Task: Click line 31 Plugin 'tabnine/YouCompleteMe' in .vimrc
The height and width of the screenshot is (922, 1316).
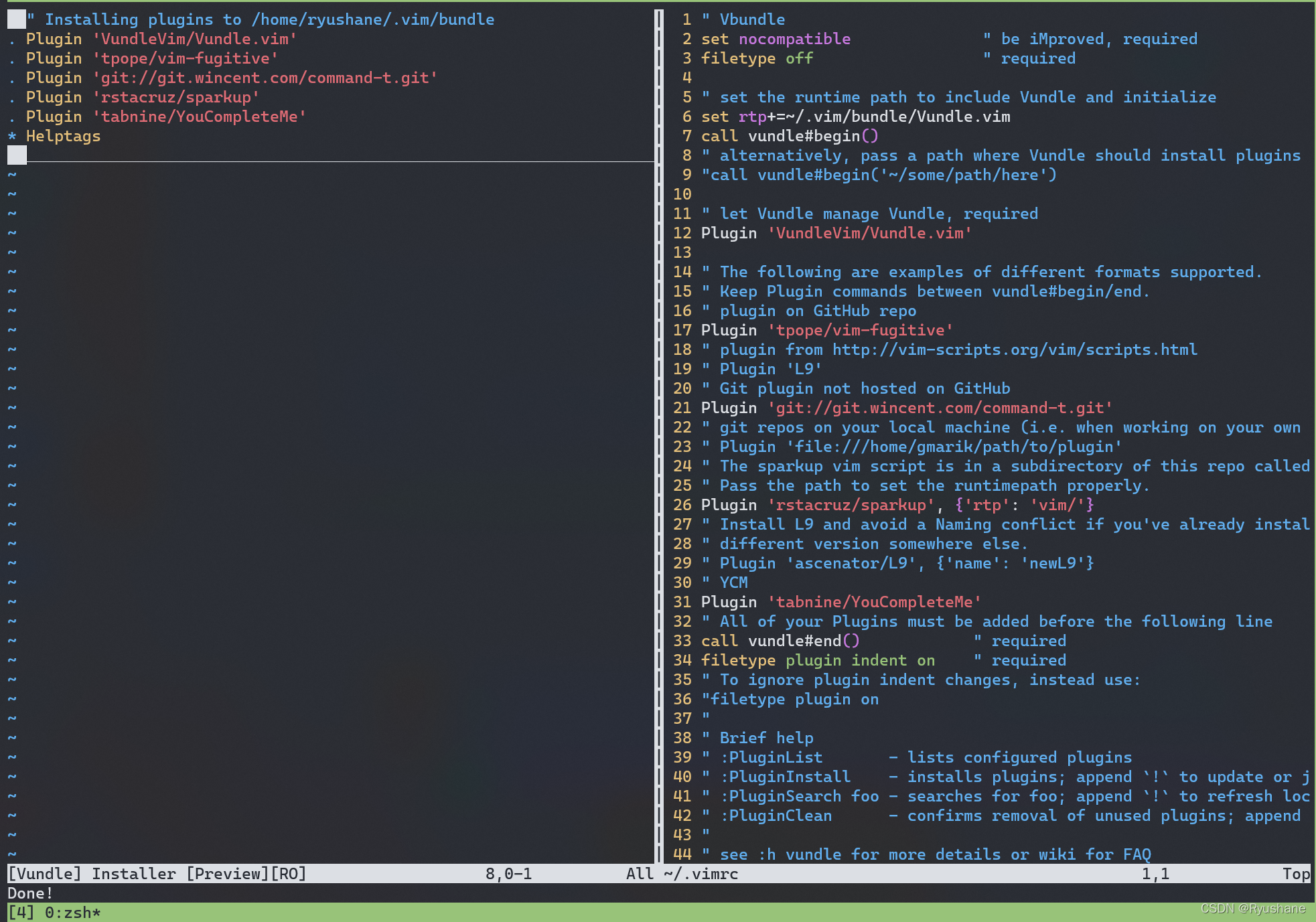Action: click(x=841, y=602)
